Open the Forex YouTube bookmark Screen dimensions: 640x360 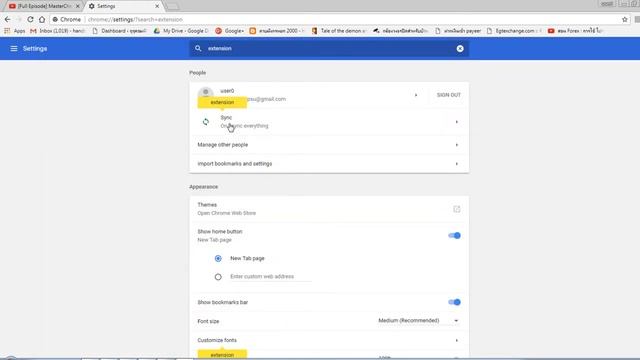[x=574, y=31]
